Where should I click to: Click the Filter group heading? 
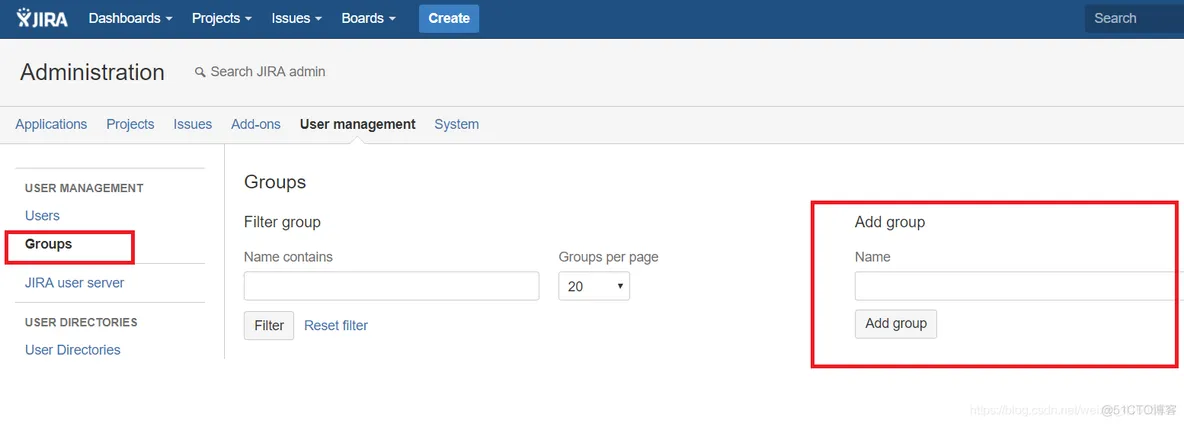282,223
